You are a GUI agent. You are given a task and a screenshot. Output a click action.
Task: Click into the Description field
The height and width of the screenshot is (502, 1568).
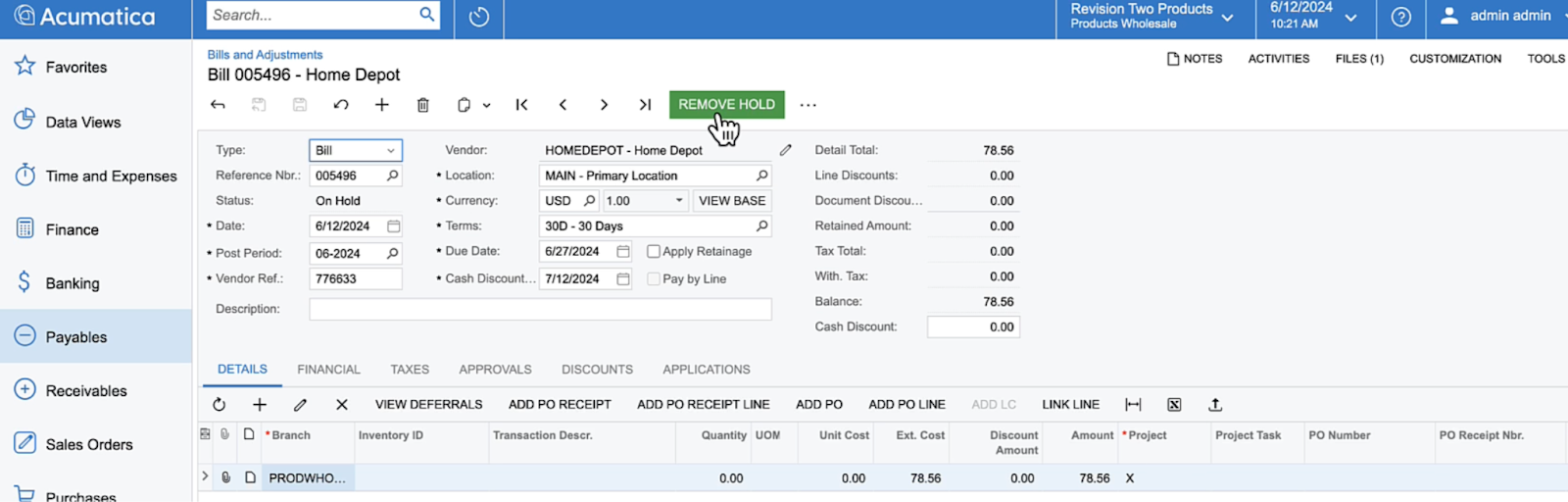pyautogui.click(x=540, y=309)
